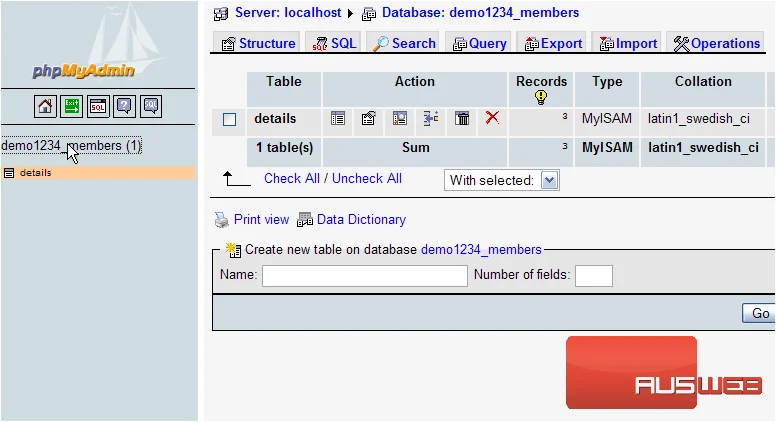Click the details table name in grid
Image resolution: width=776 pixels, height=422 pixels.
(x=275, y=119)
